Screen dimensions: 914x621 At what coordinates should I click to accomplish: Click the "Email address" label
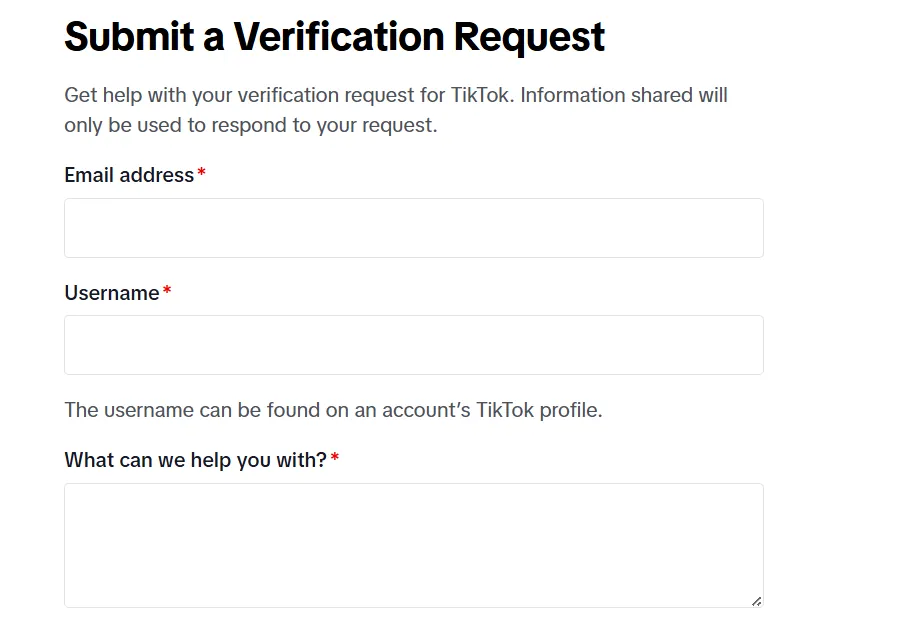coord(128,175)
